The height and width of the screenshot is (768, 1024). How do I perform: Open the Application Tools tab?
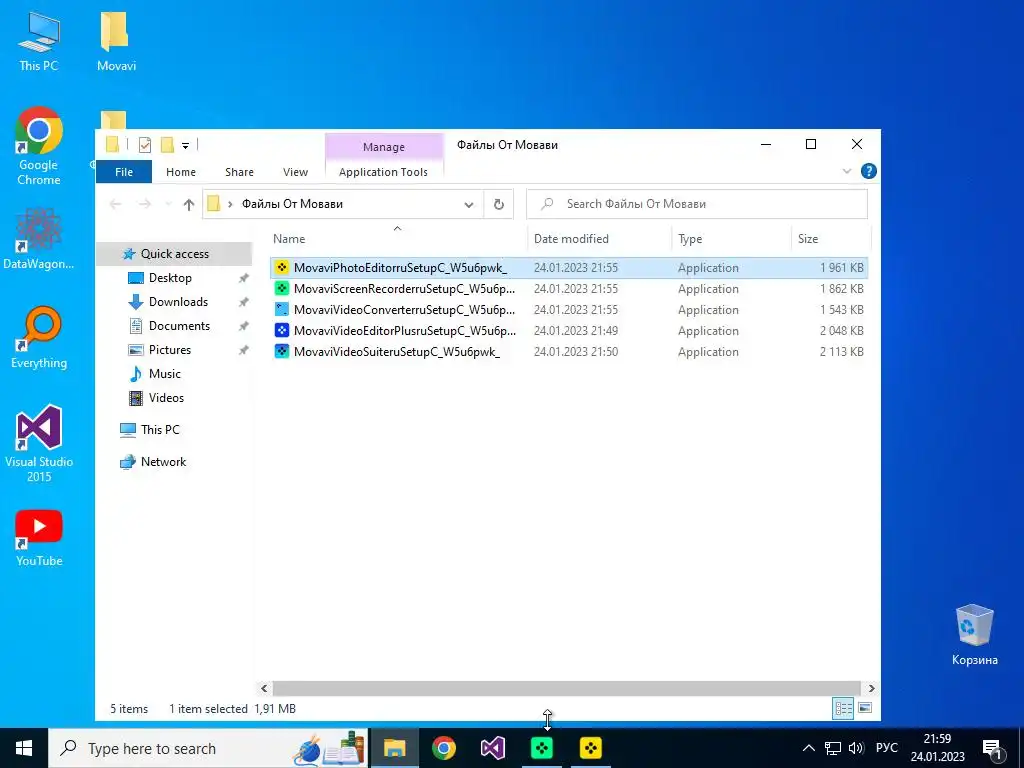coord(383,172)
